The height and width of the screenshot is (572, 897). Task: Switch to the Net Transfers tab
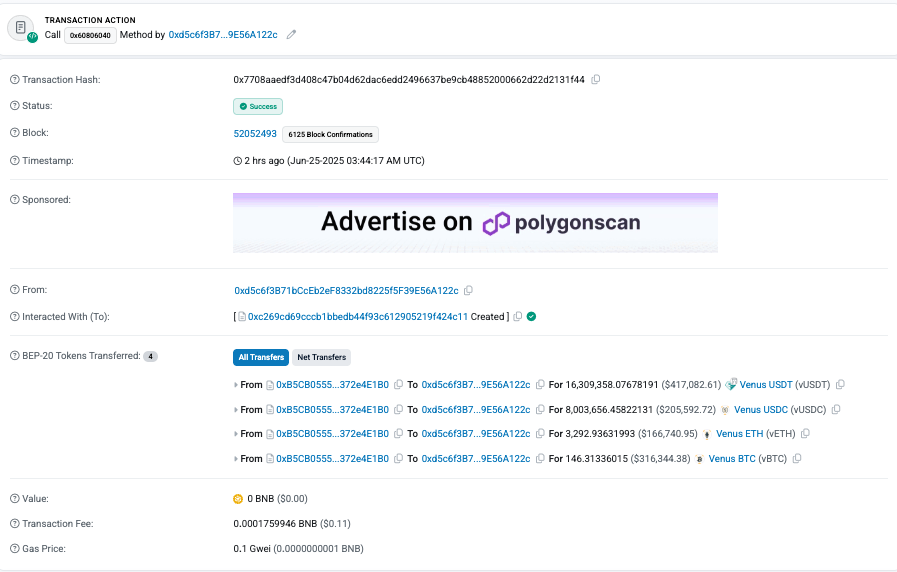(x=322, y=357)
